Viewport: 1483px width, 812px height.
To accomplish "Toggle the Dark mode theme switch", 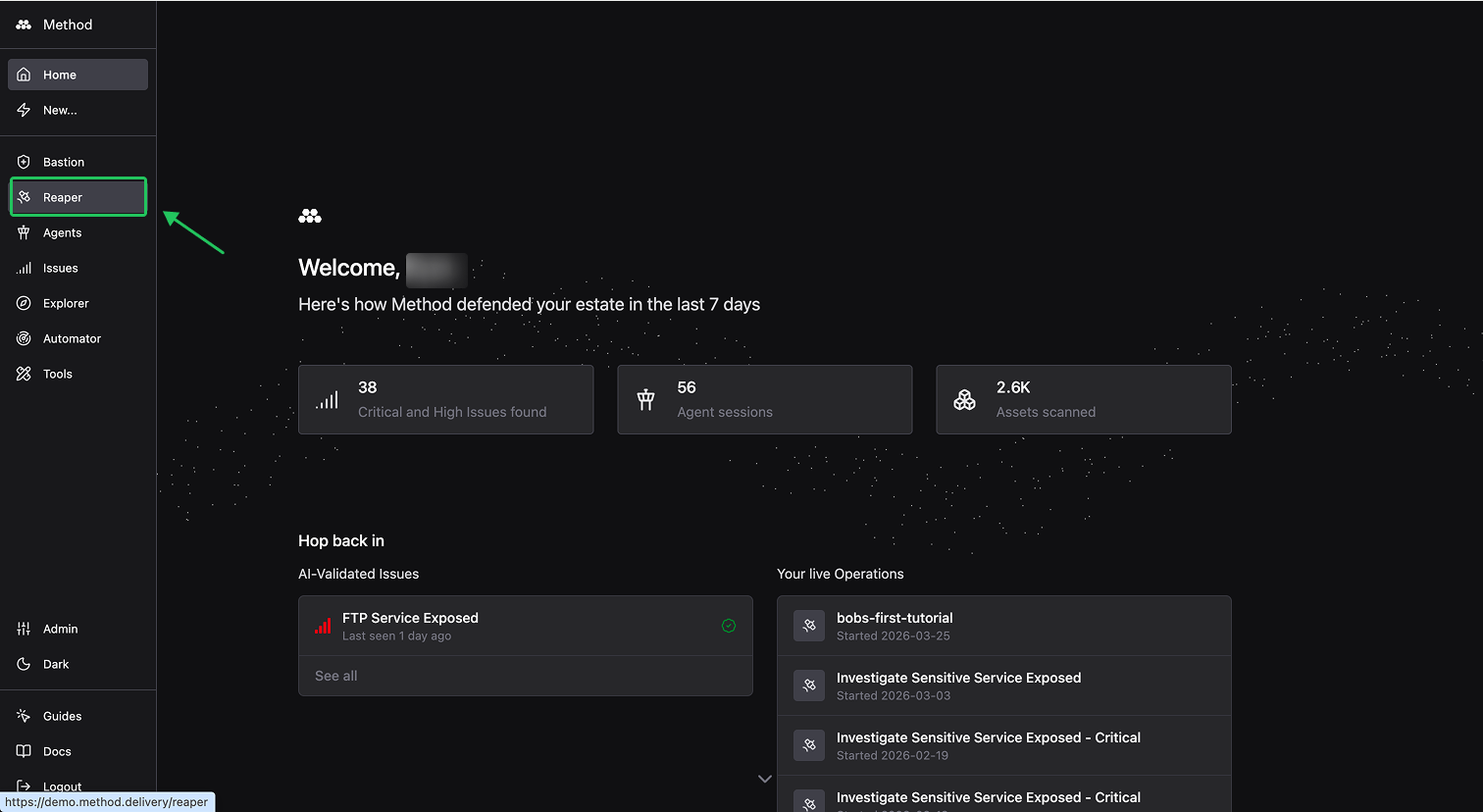I will point(56,664).
